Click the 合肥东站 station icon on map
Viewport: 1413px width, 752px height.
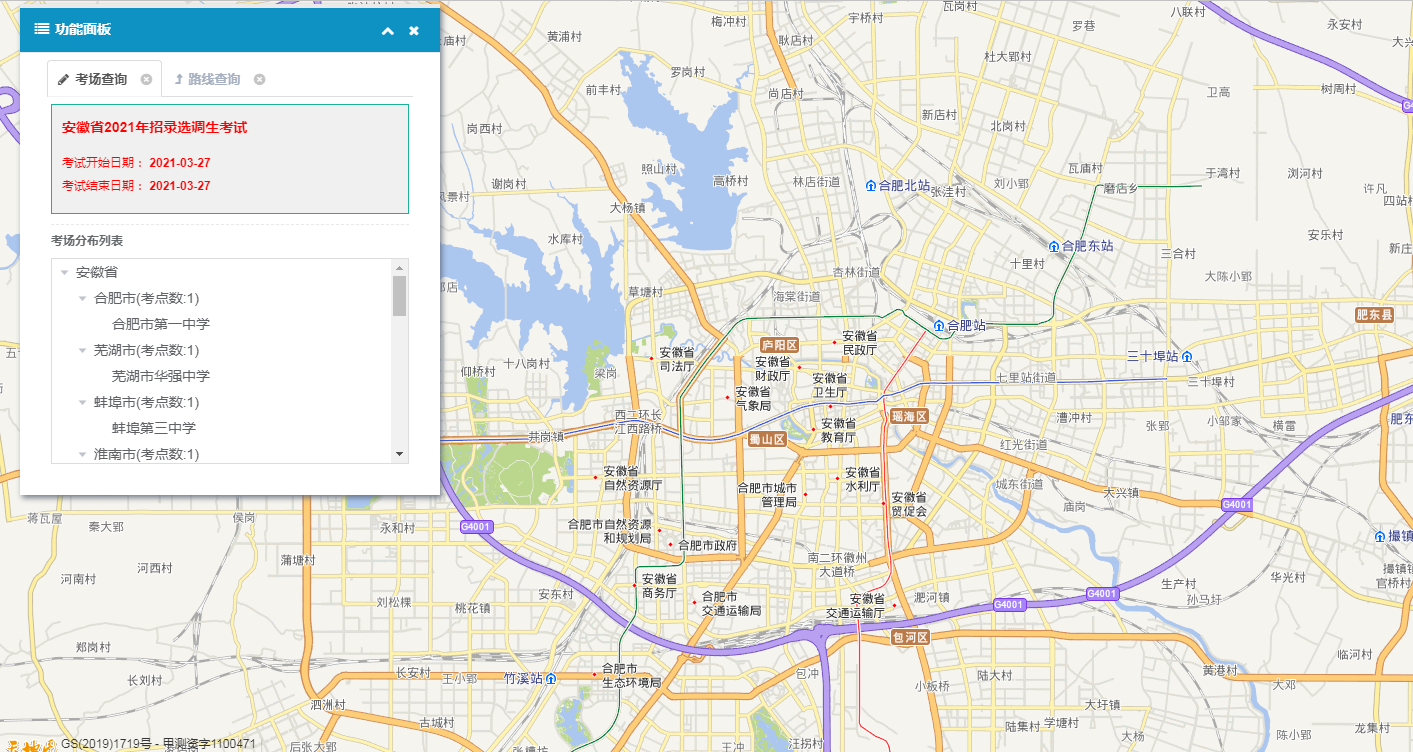point(1054,246)
